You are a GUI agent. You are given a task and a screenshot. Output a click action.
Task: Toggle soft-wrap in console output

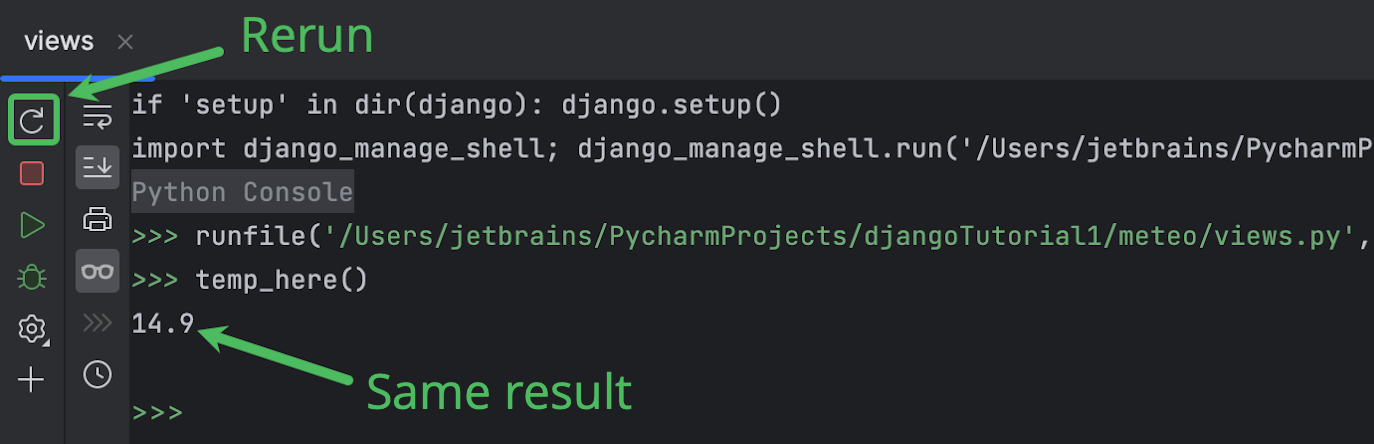97,116
